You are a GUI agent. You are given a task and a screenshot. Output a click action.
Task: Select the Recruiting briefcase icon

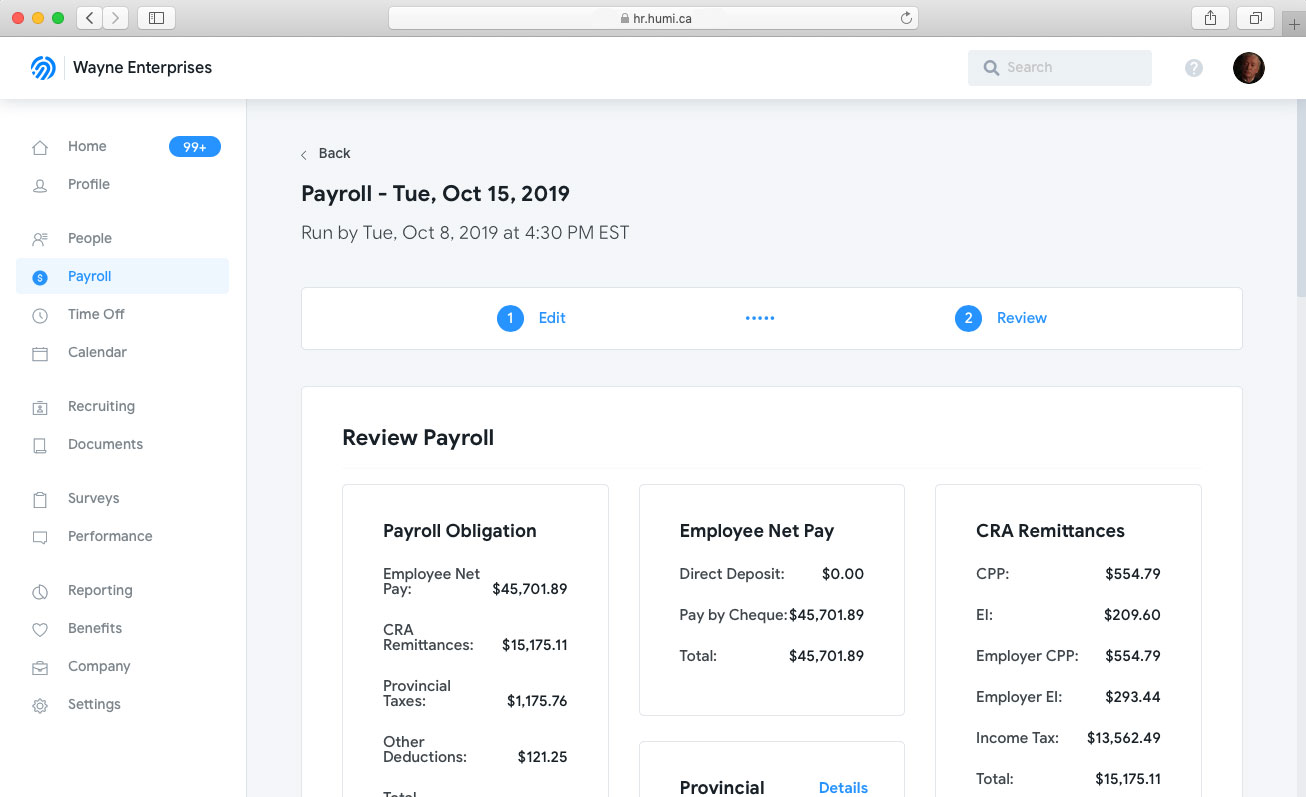click(x=39, y=406)
